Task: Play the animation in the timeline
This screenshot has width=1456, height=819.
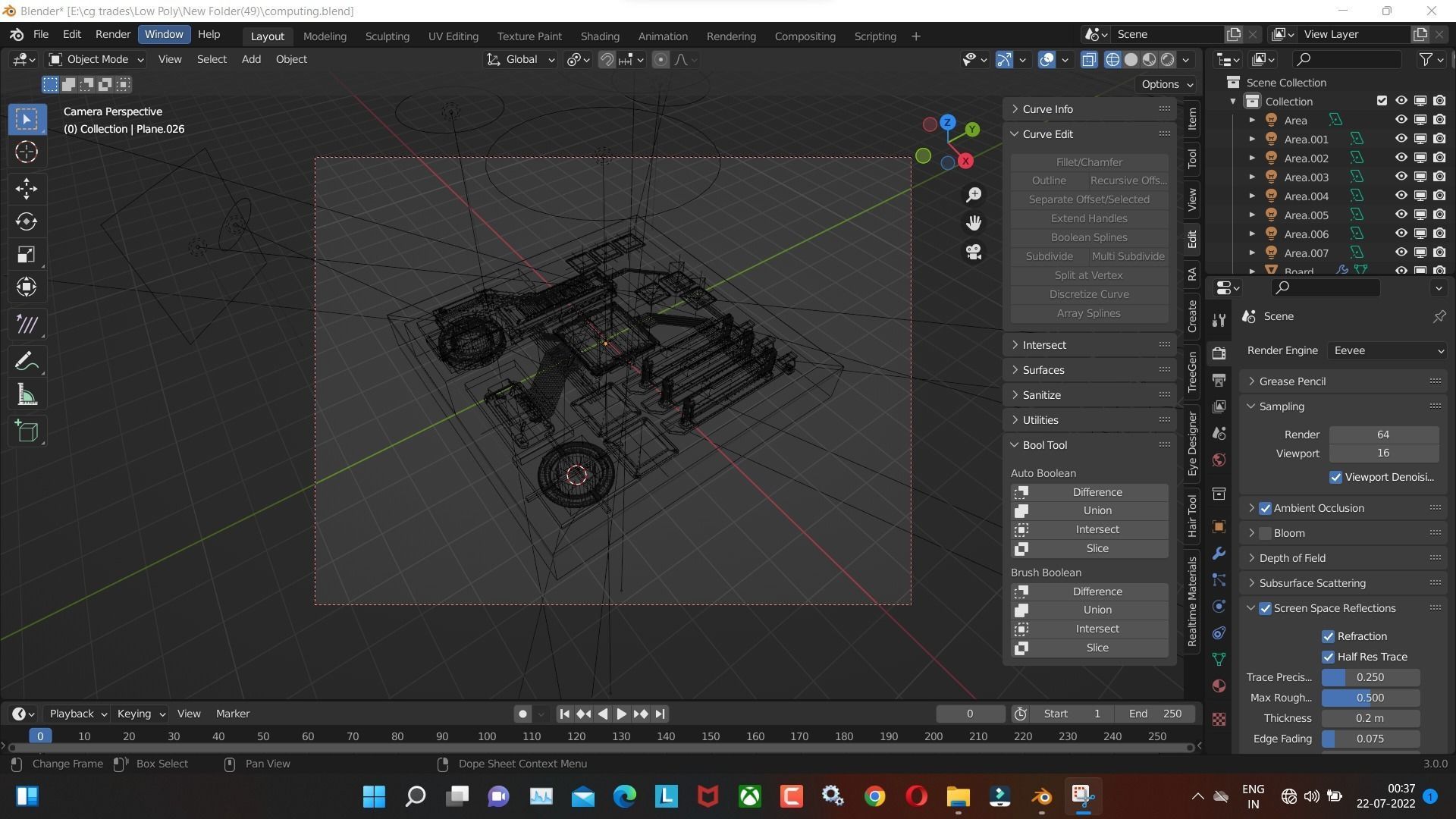Action: pyautogui.click(x=621, y=714)
